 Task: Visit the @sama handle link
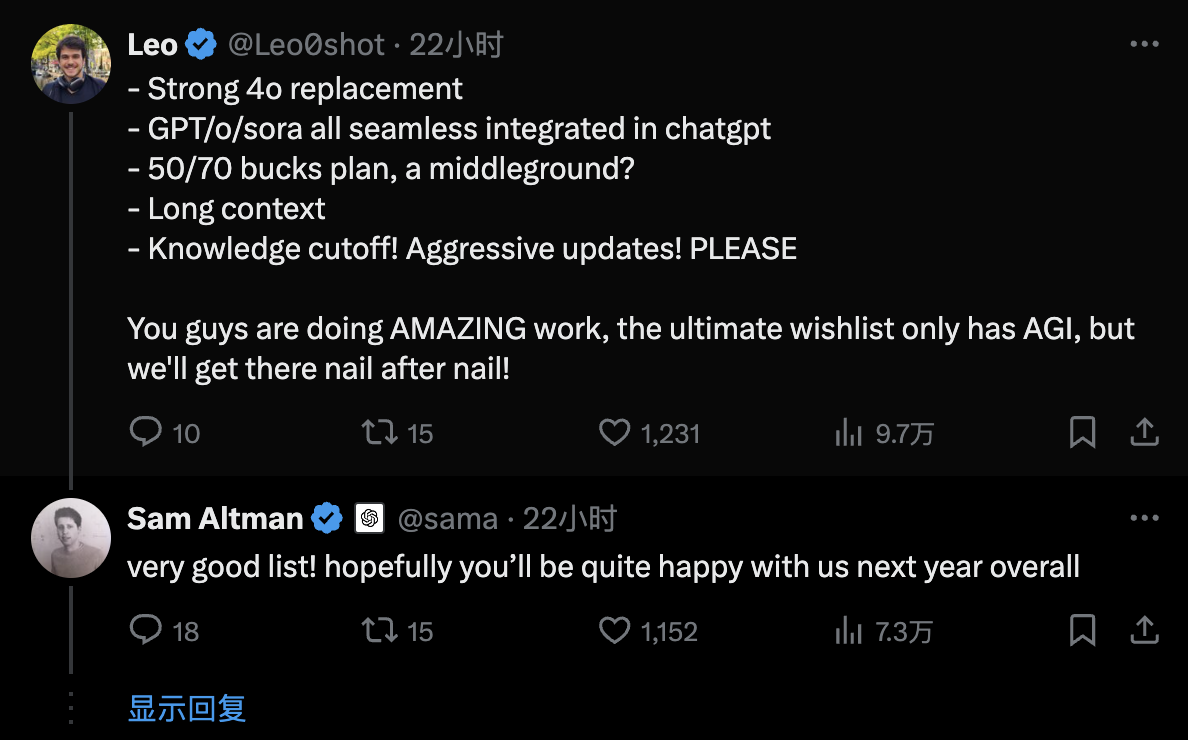click(447, 519)
